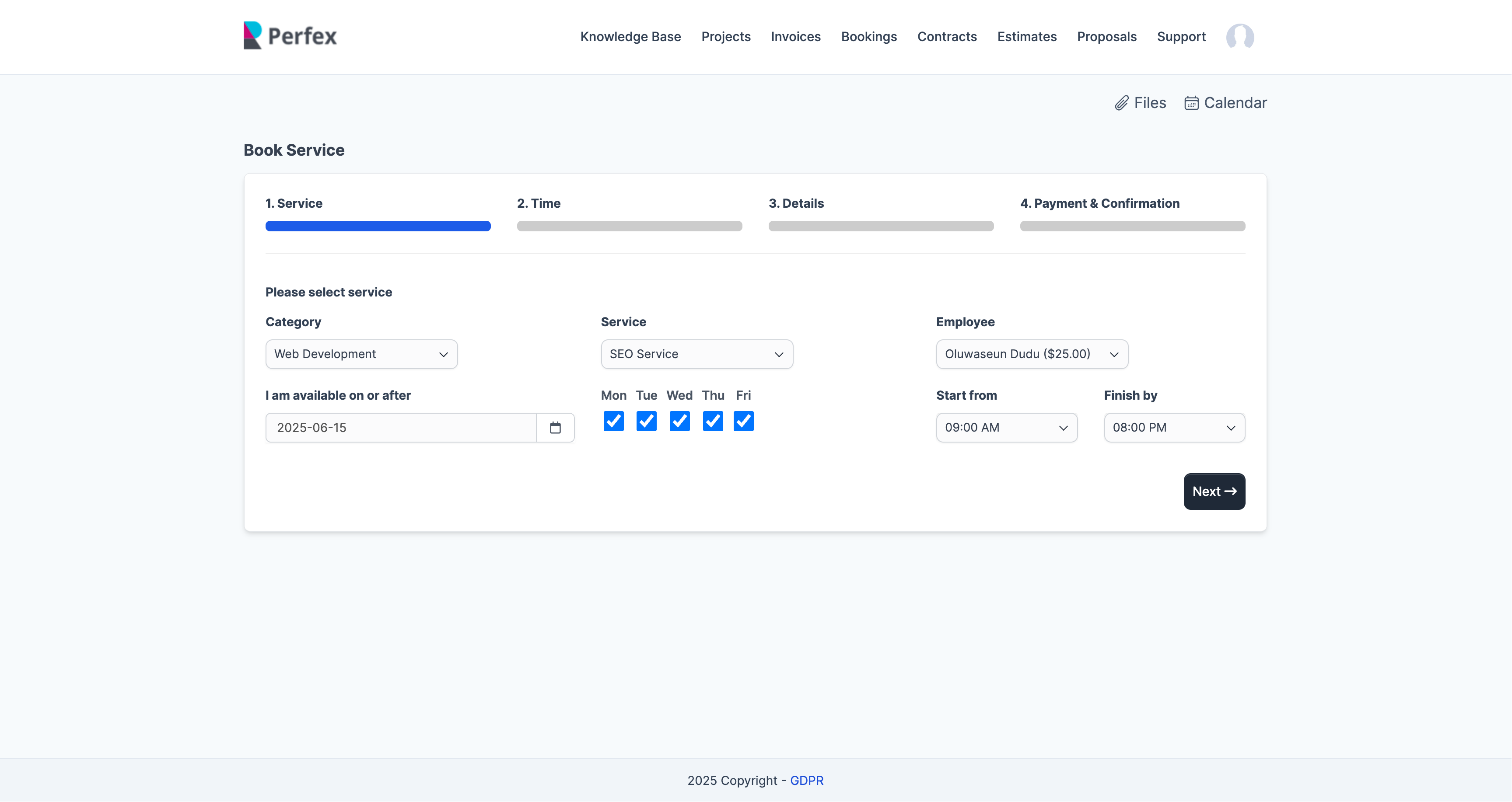1512x802 pixels.
Task: Click the Next arrow button
Action: click(x=1214, y=492)
